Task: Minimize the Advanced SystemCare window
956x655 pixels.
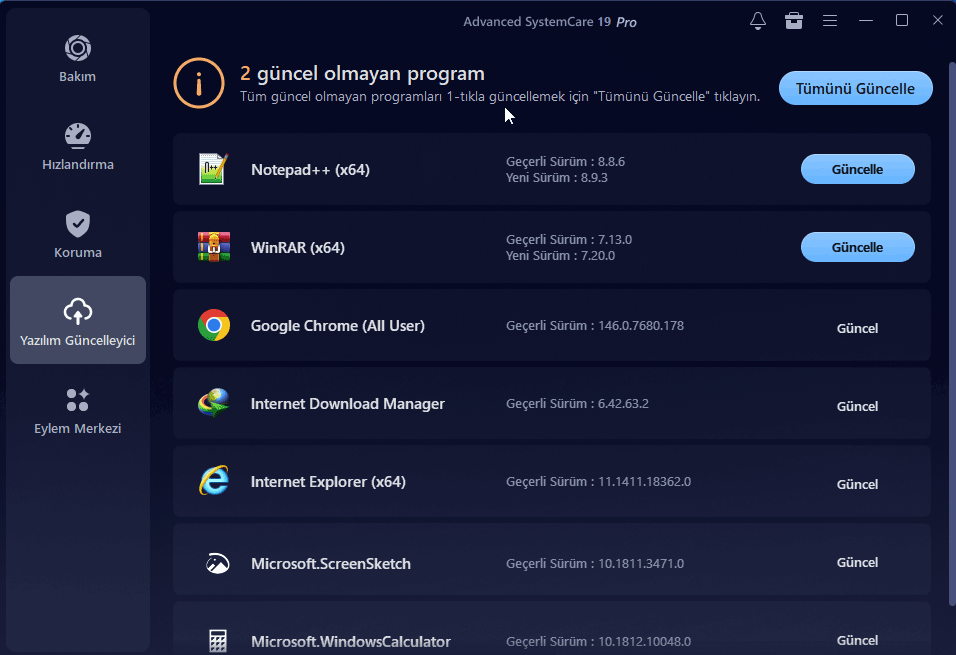Action: click(866, 21)
